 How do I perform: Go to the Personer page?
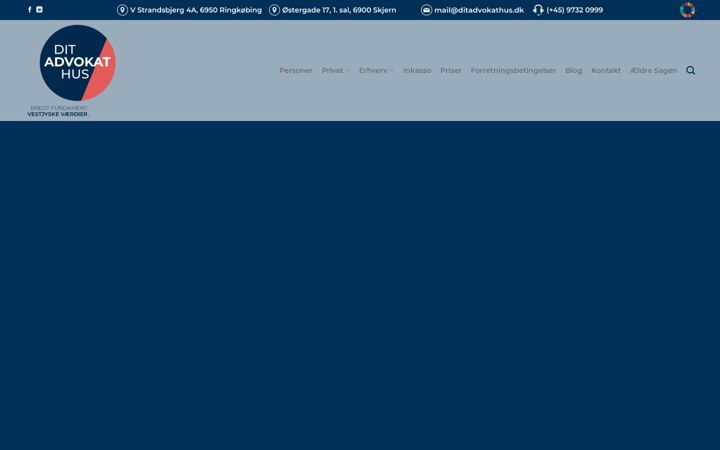[296, 70]
